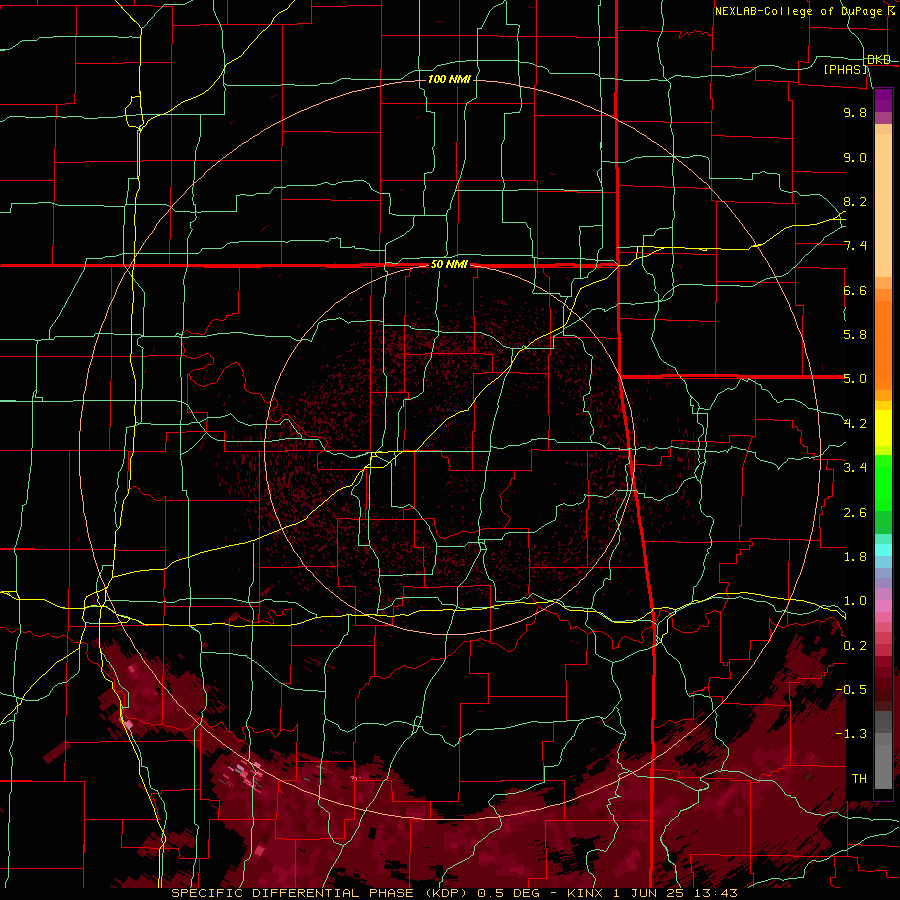This screenshot has height=900, width=900.
Task: Pick the orange band of color bar
Action: (x=883, y=344)
